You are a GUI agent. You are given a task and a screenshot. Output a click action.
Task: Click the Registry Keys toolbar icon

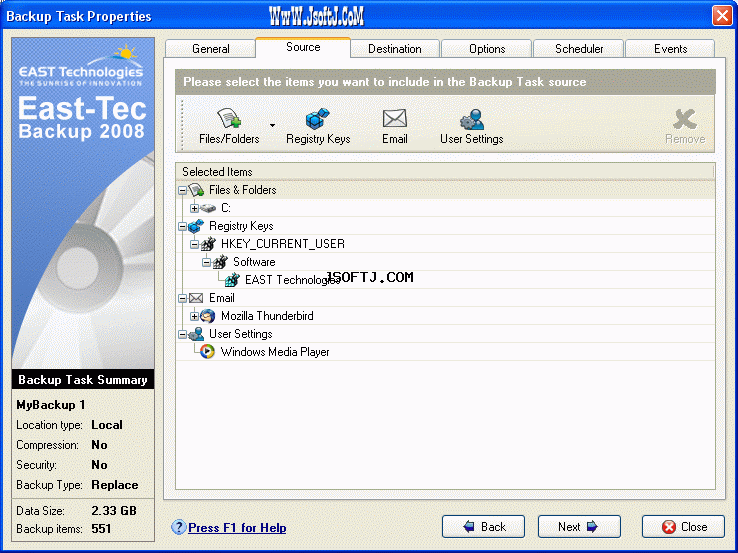[318, 119]
